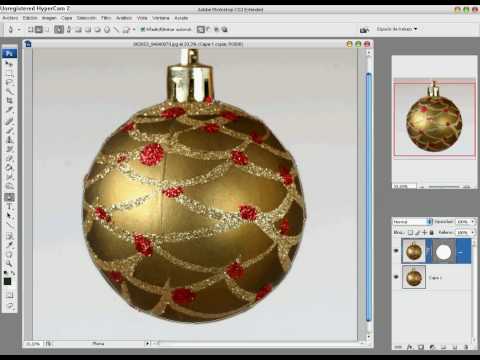Click the Change screen mode button
Viewport: 480px width, 360px height.
(9, 305)
